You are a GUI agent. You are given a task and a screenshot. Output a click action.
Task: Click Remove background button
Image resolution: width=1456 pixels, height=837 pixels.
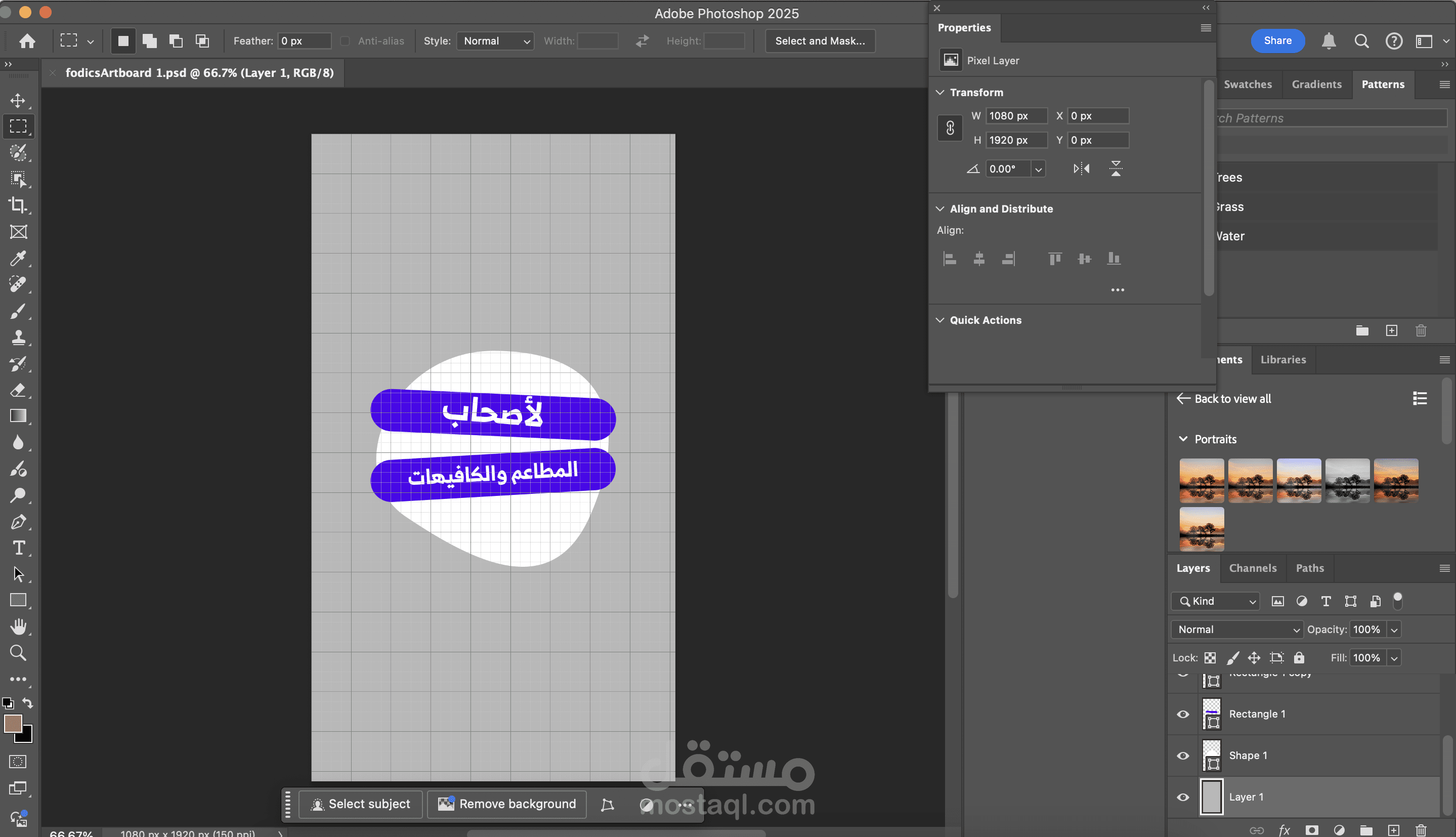pyautogui.click(x=506, y=804)
